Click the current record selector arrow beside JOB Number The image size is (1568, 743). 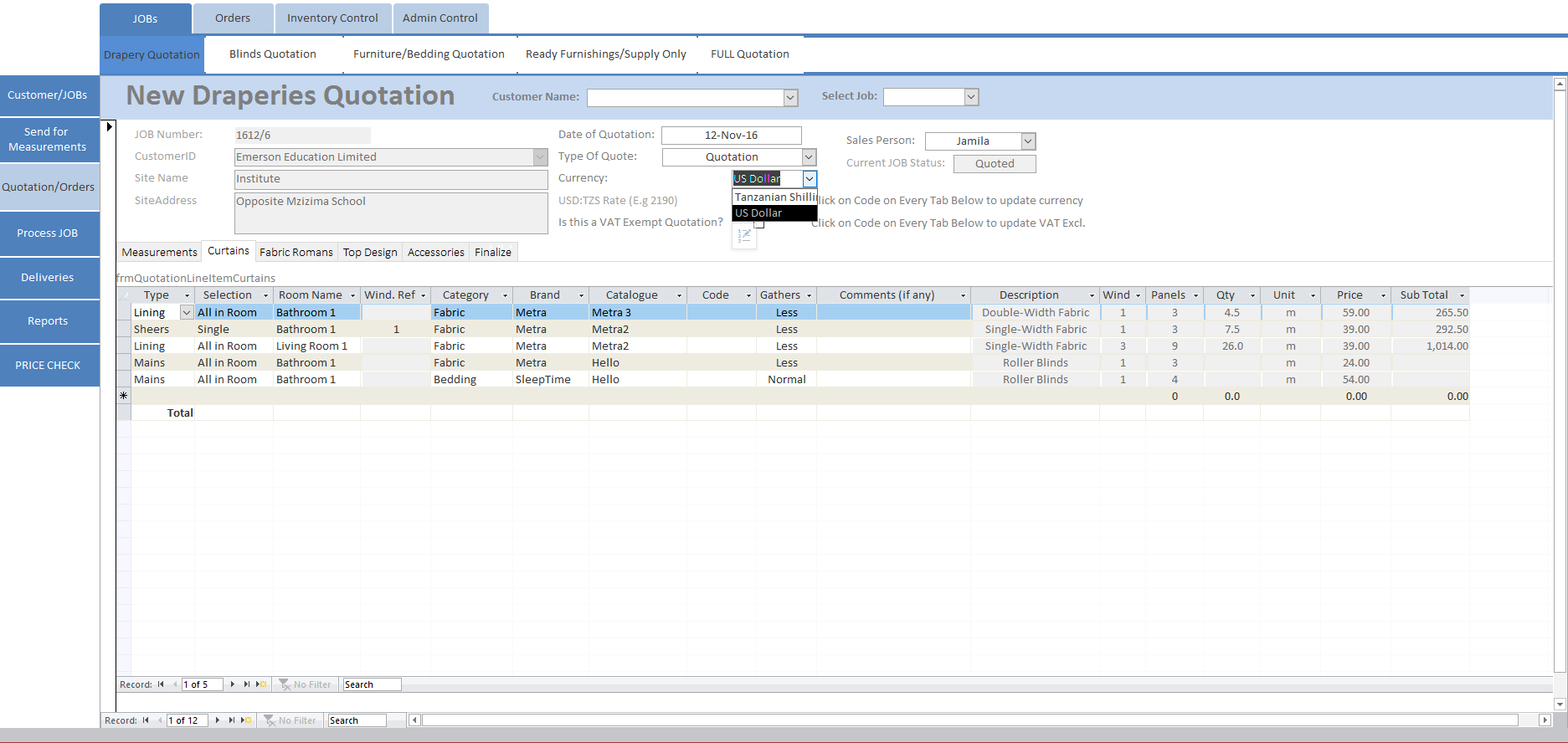click(x=109, y=127)
